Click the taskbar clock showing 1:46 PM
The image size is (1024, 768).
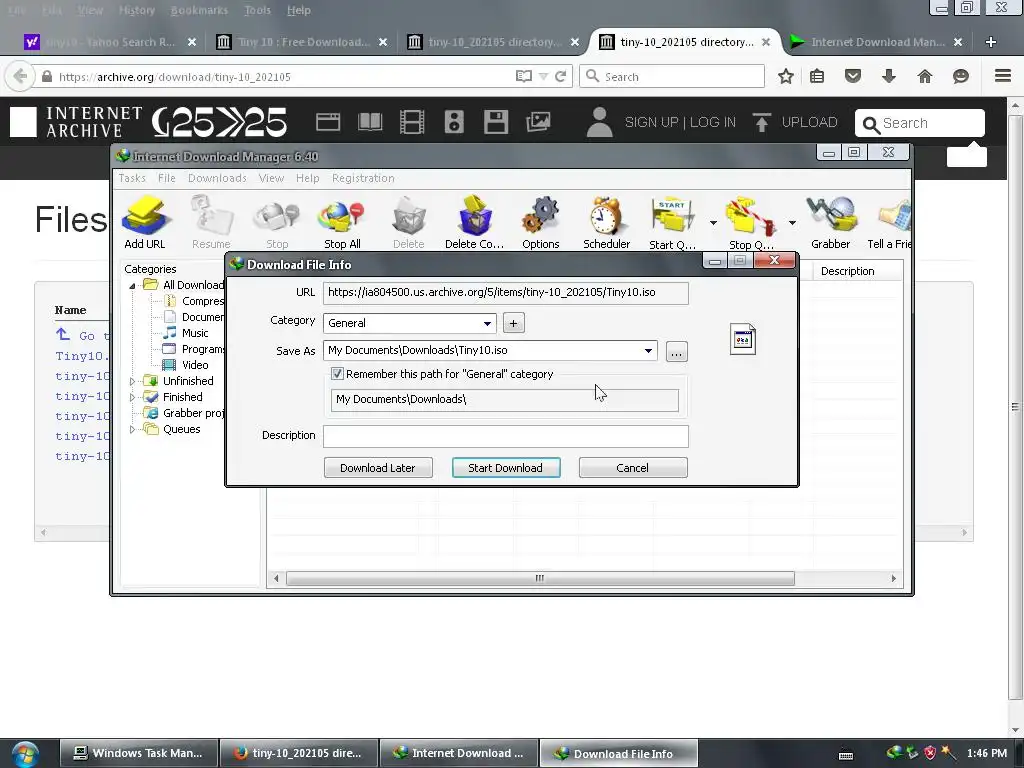[x=987, y=753]
